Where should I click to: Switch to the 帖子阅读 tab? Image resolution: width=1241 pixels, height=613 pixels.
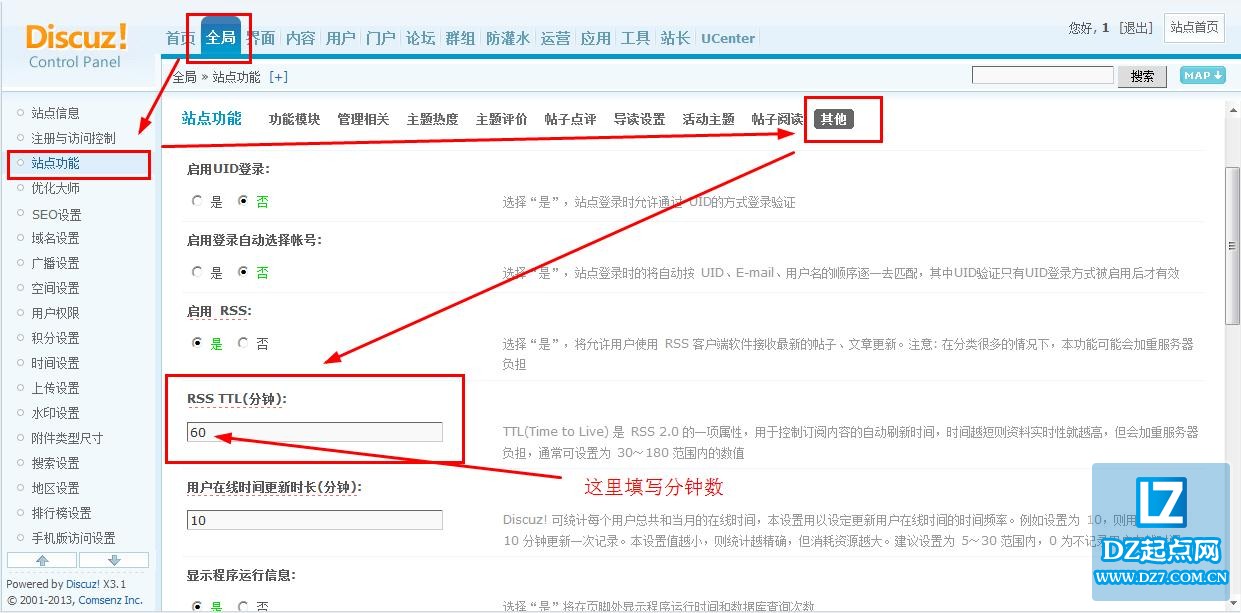tap(777, 119)
